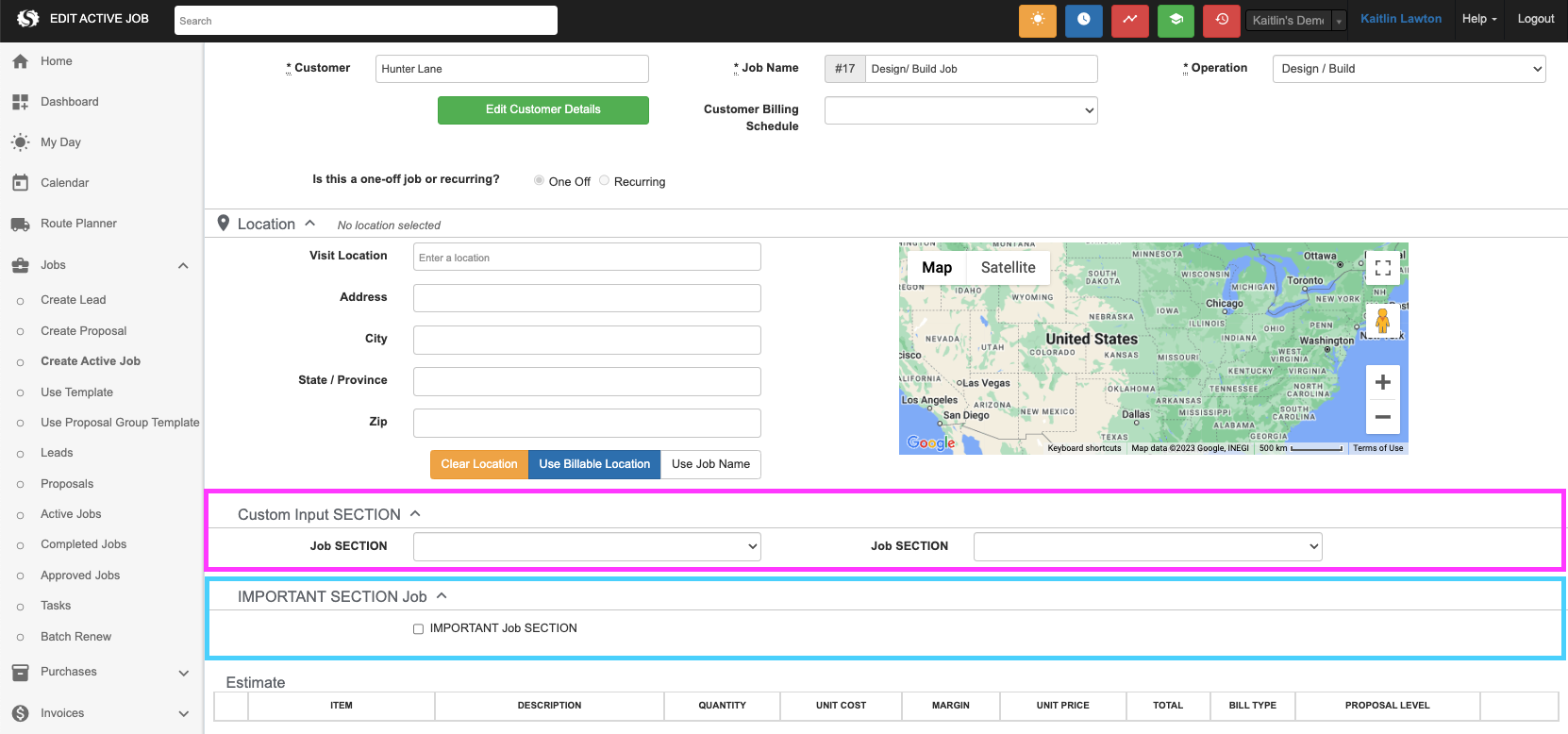The height and width of the screenshot is (734, 1568).
Task: Open the Operation dropdown
Action: coord(1409,69)
